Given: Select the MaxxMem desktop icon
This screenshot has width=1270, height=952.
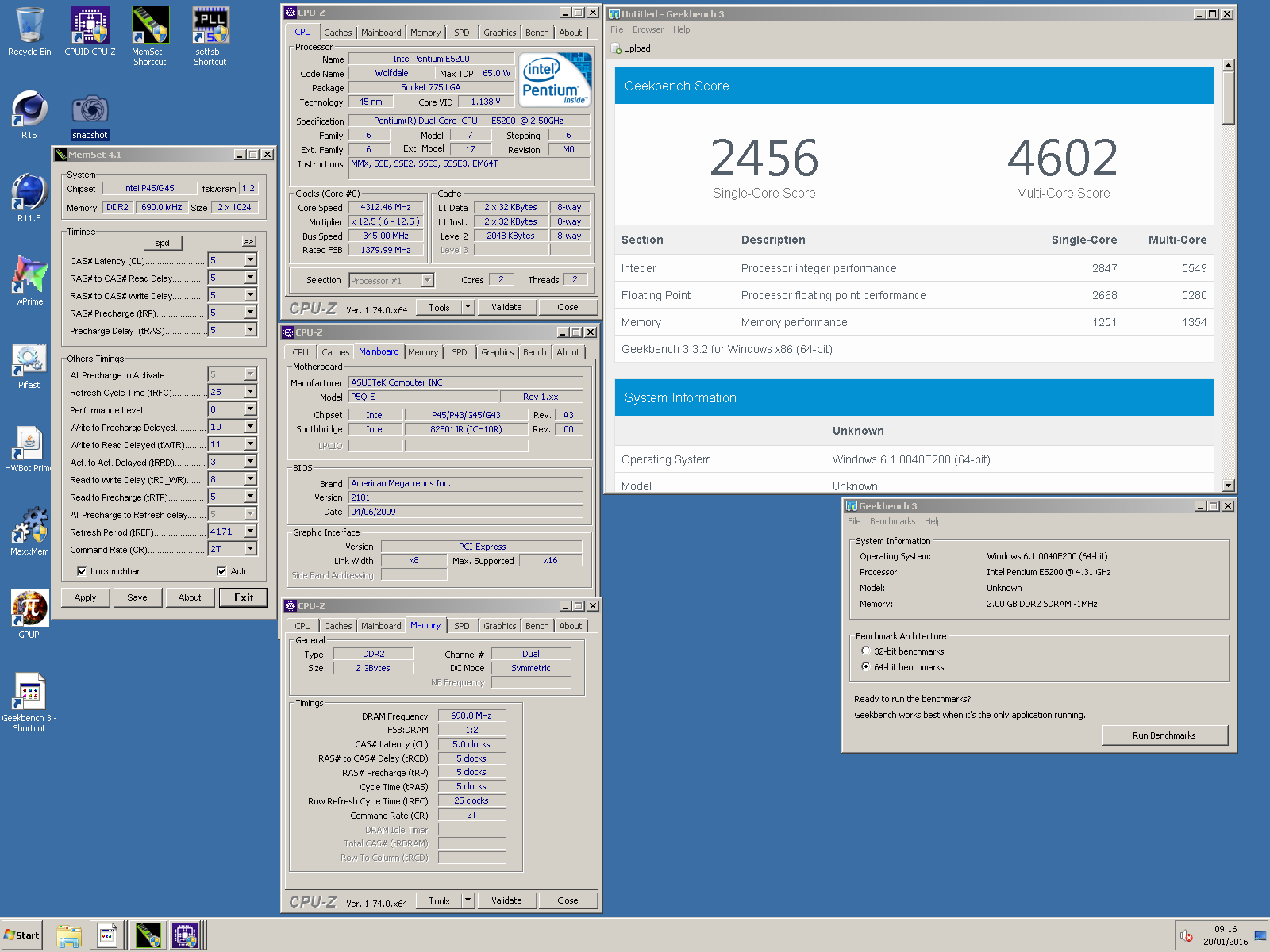Looking at the screenshot, I should point(29,532).
